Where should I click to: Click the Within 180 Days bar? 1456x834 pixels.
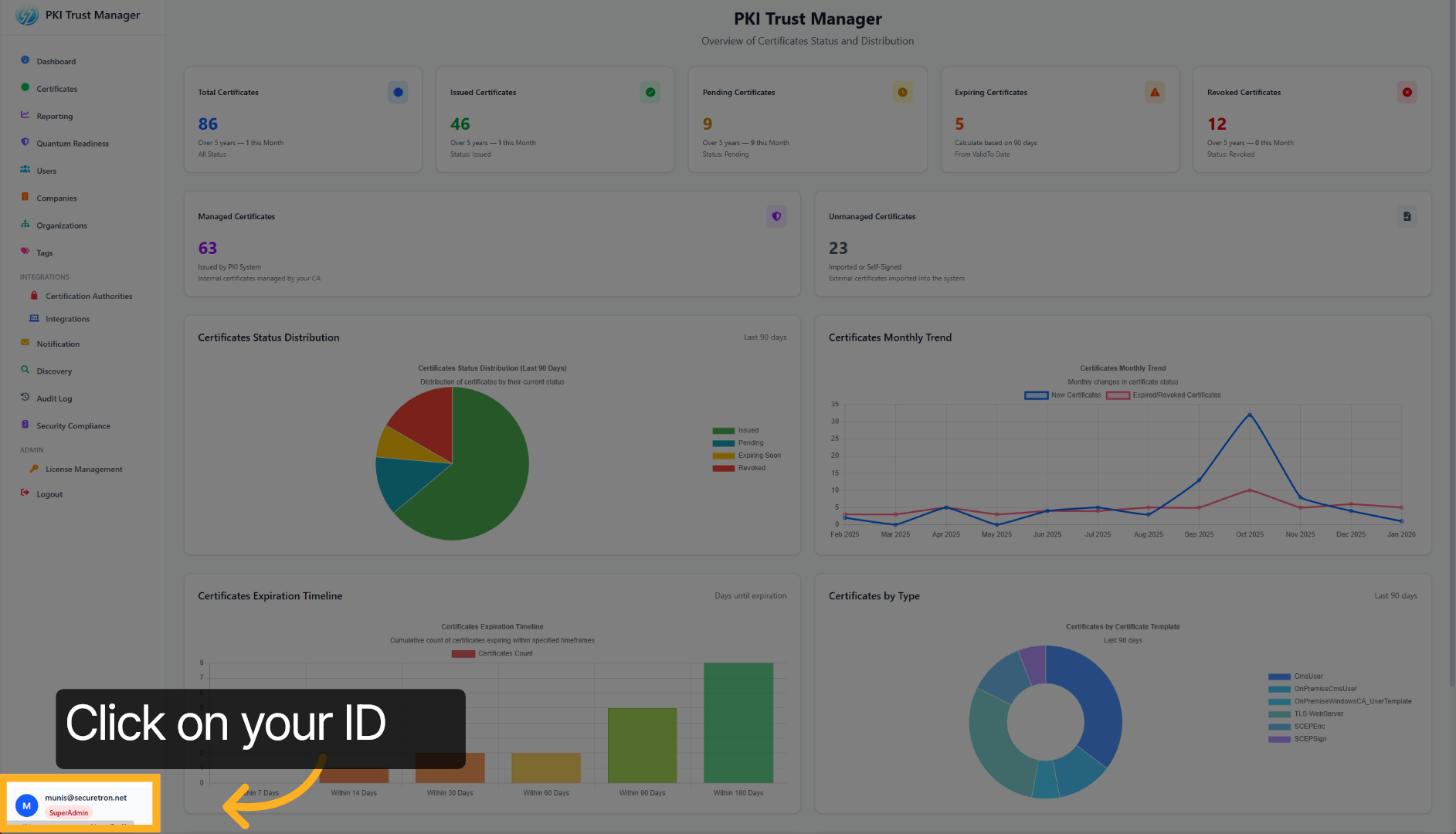click(738, 722)
